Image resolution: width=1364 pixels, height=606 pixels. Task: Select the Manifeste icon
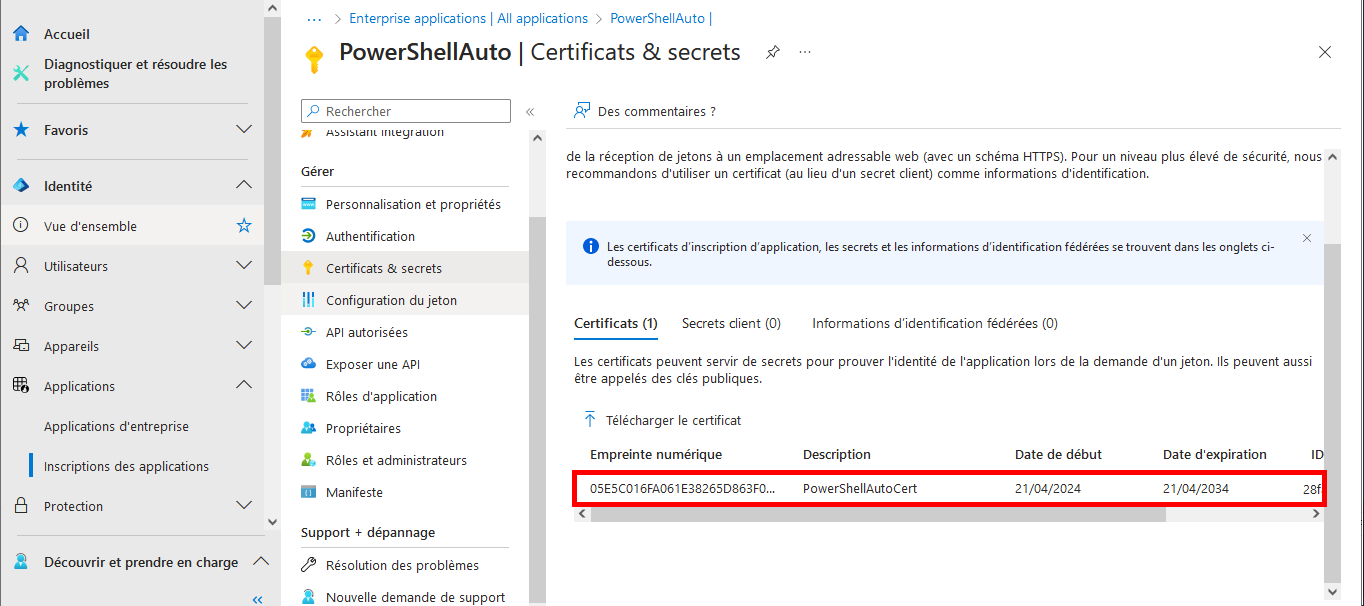311,491
